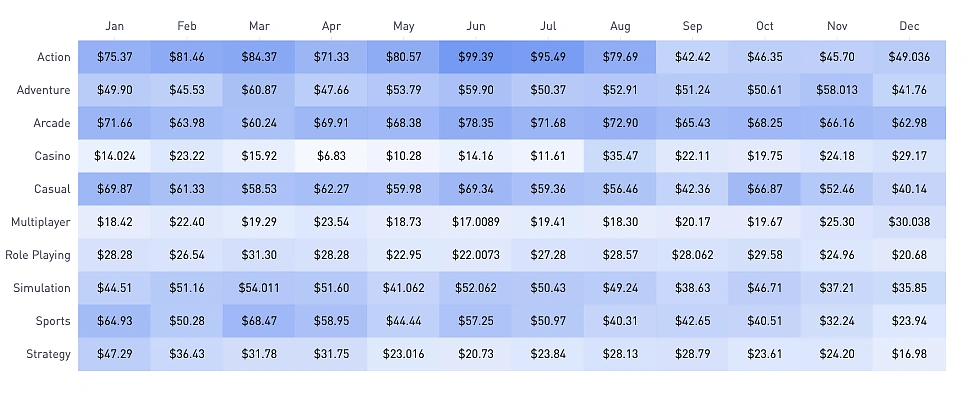Select Casino August cell $35.47
The image size is (974, 393).
[x=620, y=156]
